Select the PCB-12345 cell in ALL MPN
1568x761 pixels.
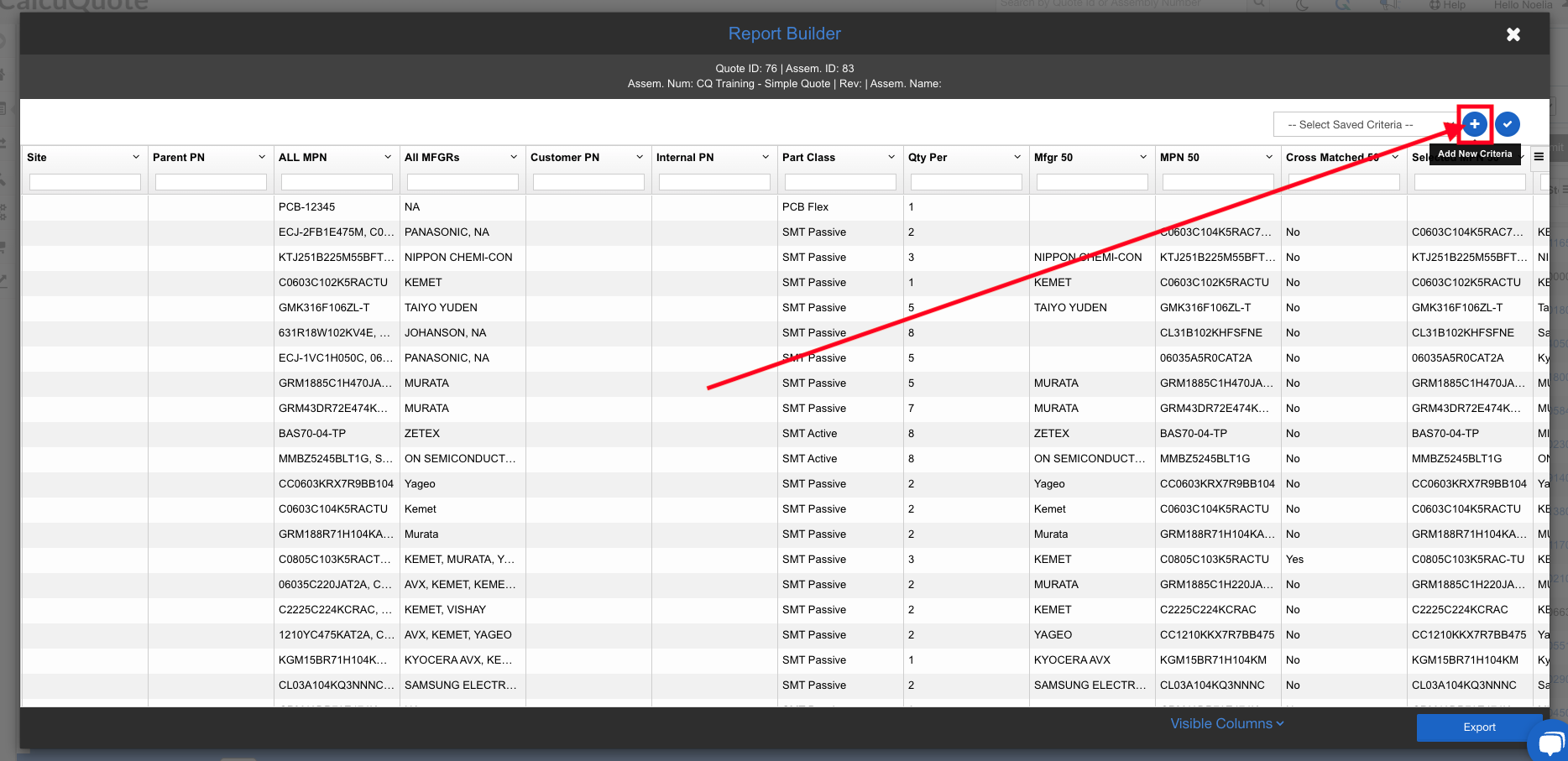(337, 207)
